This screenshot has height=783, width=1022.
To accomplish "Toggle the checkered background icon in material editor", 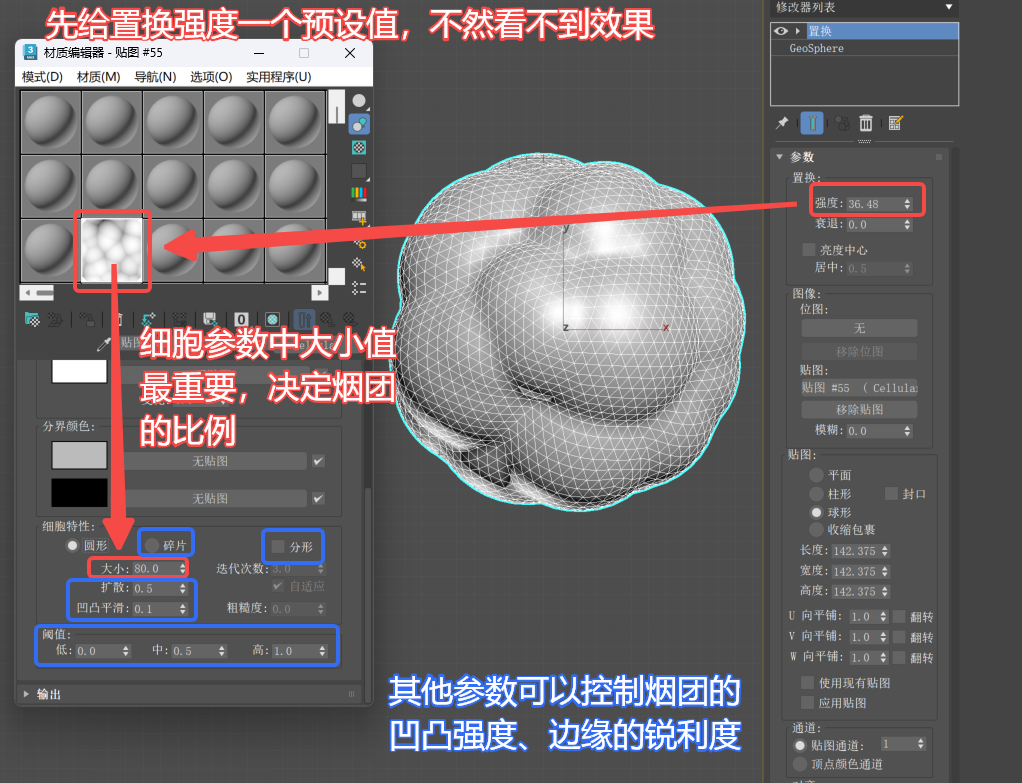I will coord(359,147).
